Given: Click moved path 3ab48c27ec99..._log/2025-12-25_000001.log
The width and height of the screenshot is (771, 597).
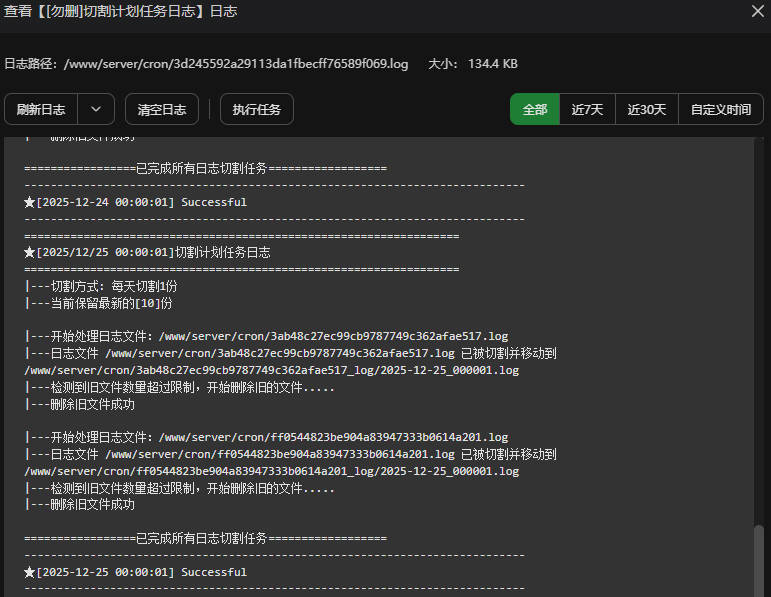Looking at the screenshot, I should click(x=272, y=370).
